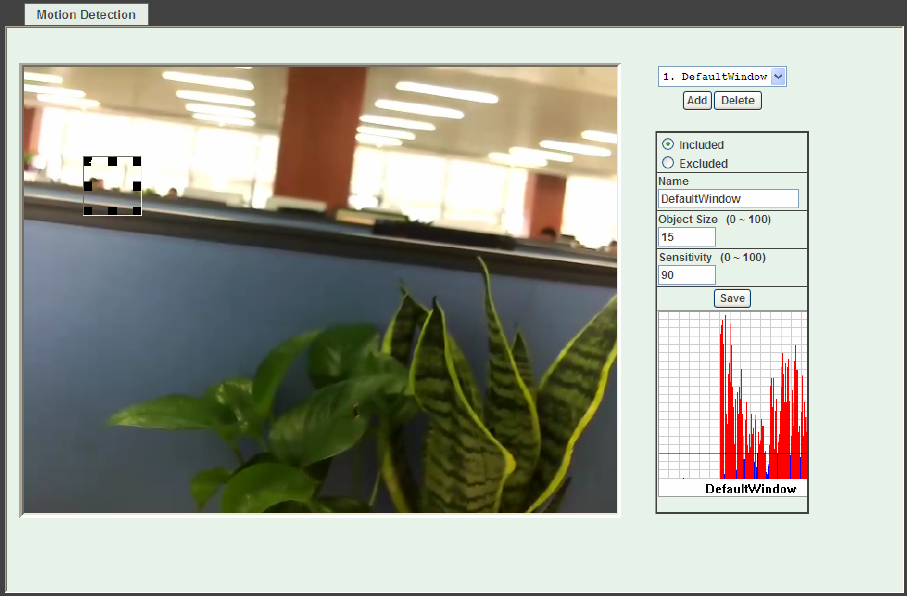This screenshot has width=907, height=596.
Task: Focus the Sensitivity input field
Action: click(687, 275)
